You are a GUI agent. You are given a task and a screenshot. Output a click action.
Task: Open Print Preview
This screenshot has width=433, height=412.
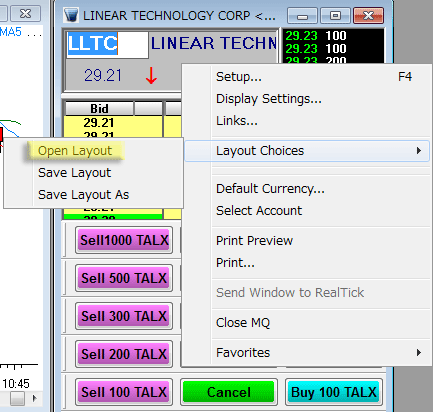pyautogui.click(x=307, y=241)
